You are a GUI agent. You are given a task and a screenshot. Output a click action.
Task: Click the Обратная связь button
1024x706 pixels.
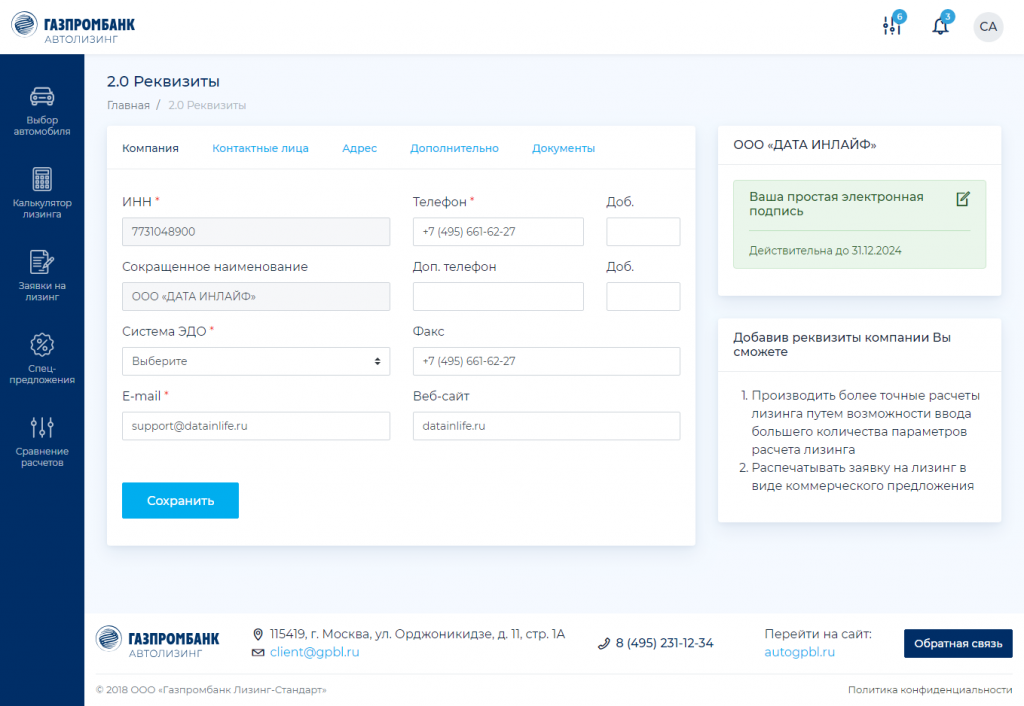(x=958, y=643)
